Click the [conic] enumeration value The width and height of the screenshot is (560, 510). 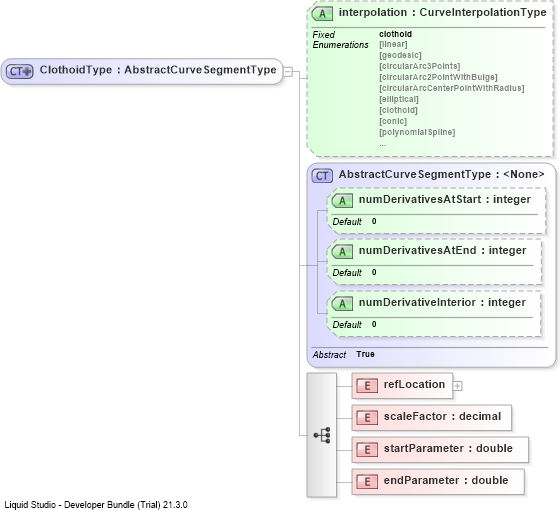(393, 121)
